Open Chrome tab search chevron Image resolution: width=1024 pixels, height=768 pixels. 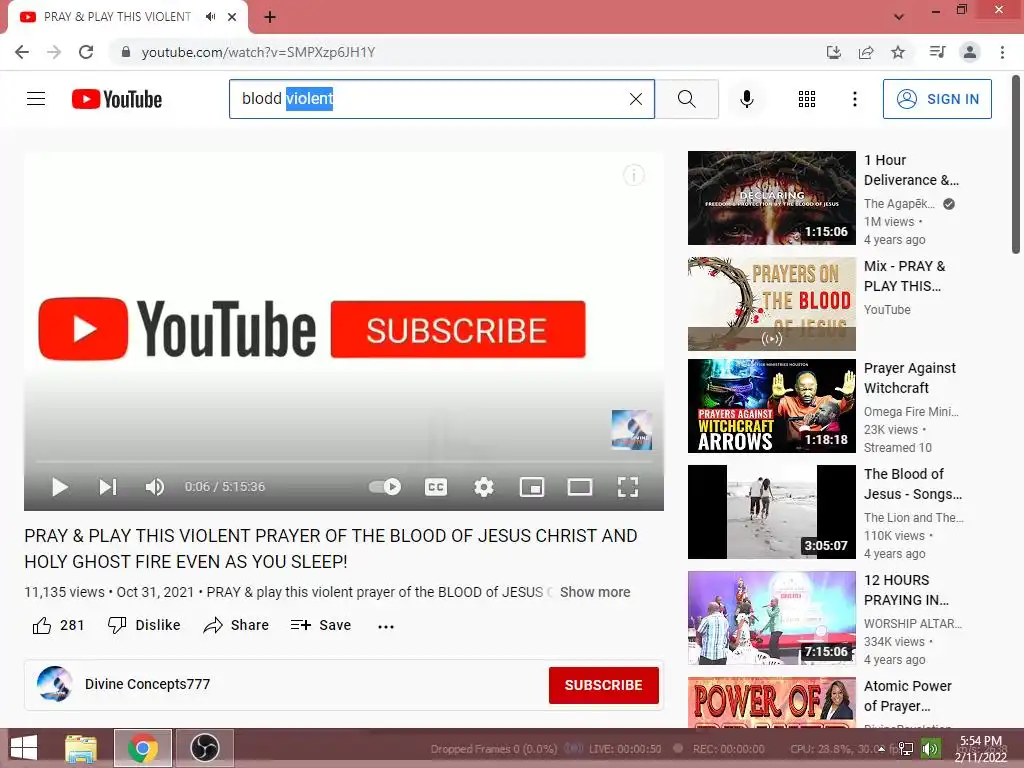899,17
